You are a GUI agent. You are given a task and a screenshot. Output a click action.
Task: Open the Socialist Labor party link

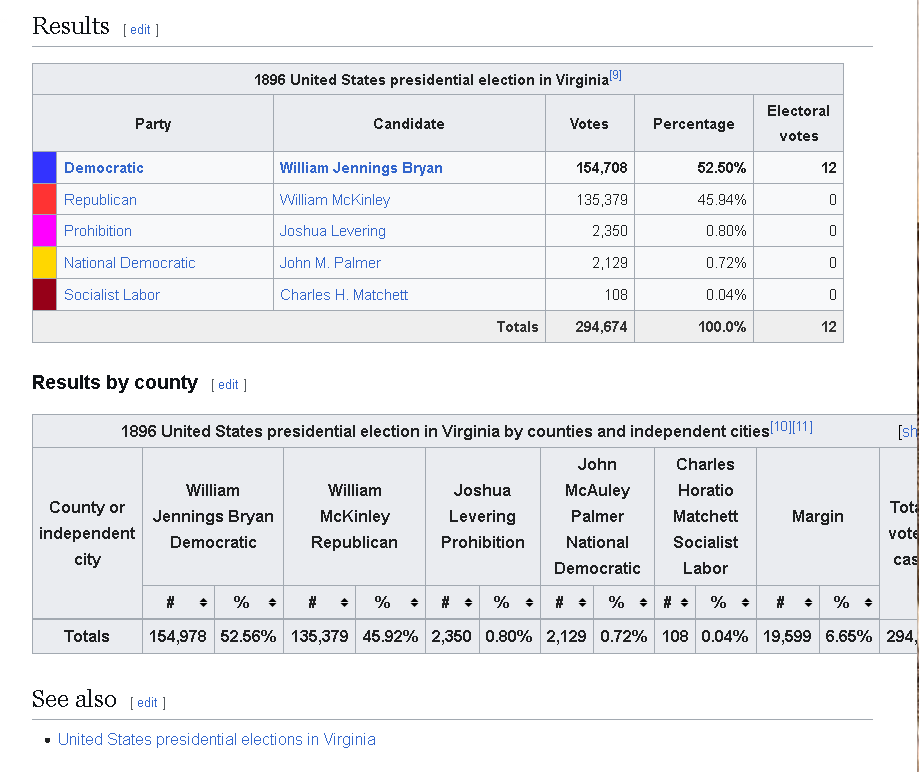(x=111, y=295)
